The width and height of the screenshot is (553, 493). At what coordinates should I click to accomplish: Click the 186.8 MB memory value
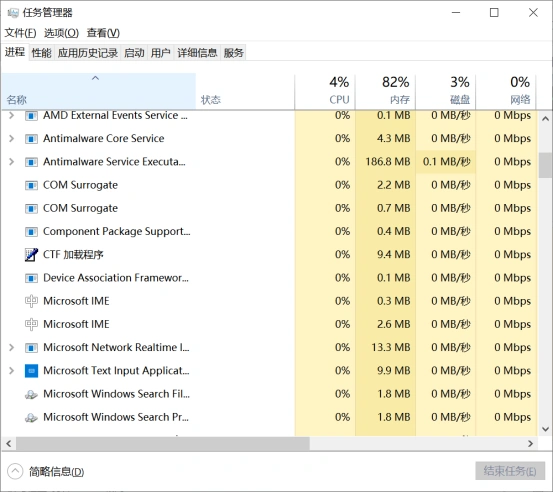[x=388, y=162]
